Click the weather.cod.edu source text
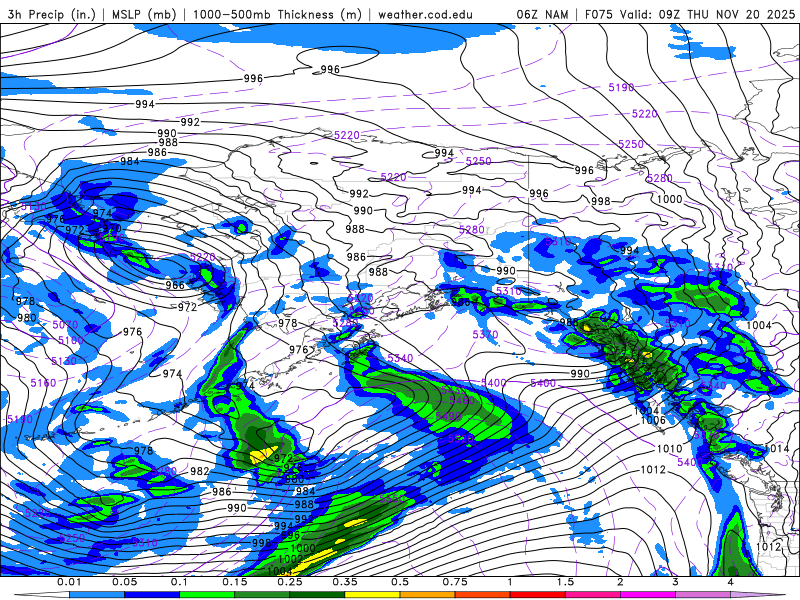 pyautogui.click(x=425, y=14)
